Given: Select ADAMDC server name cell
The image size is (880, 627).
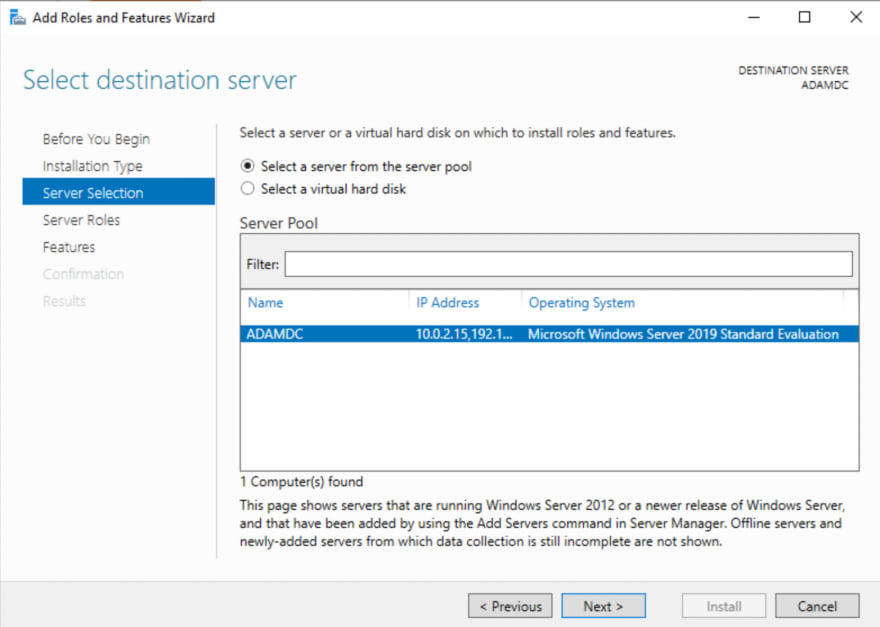Looking at the screenshot, I should tap(275, 334).
